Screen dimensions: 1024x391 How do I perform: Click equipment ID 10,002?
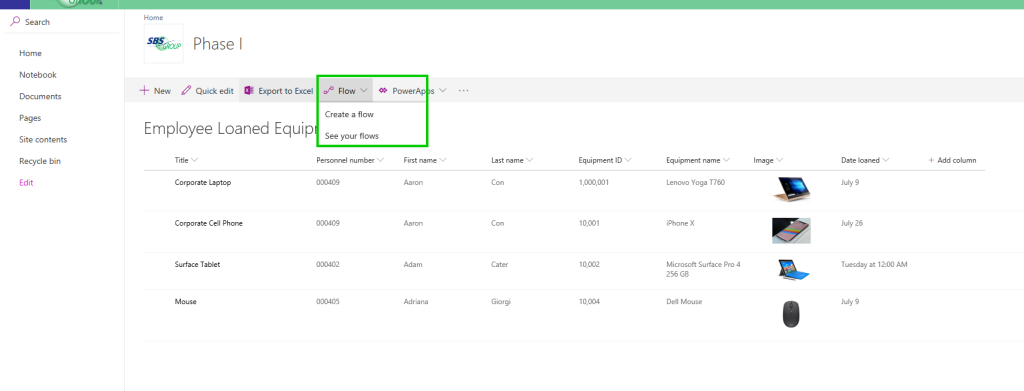589,264
